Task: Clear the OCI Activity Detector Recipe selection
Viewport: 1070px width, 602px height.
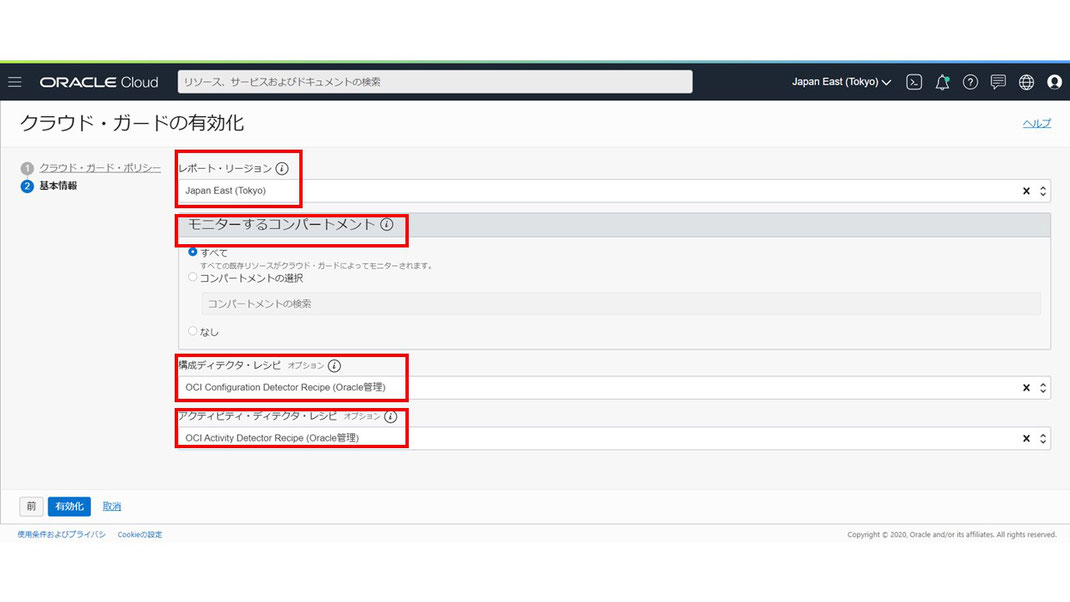Action: tap(1026, 438)
